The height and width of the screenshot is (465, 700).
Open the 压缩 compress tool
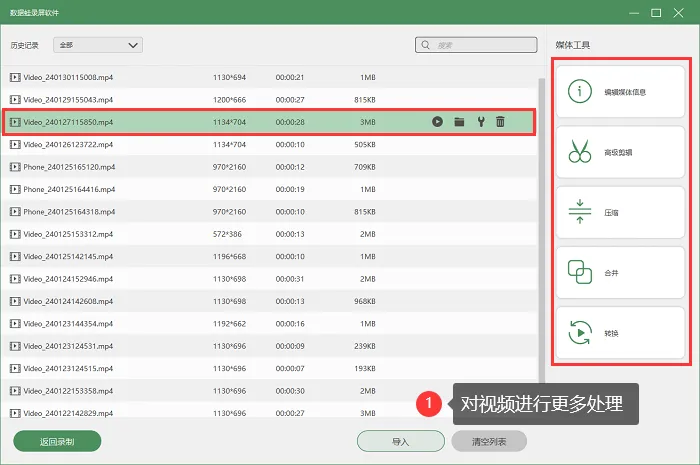point(620,212)
